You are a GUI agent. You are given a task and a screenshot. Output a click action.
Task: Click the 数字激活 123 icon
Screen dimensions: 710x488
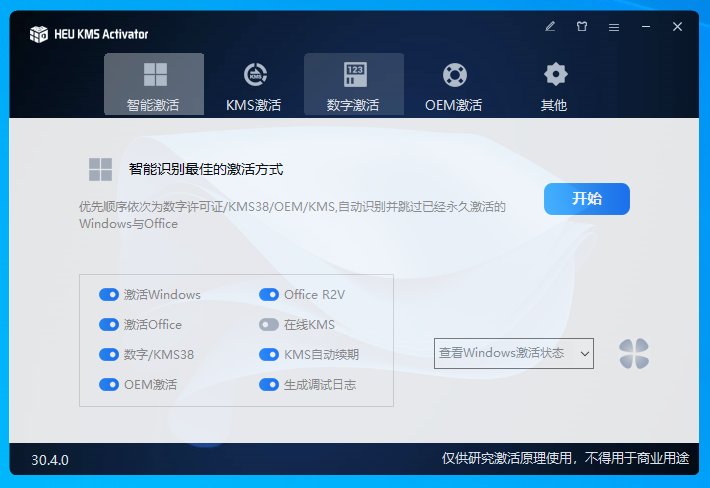click(x=354, y=75)
